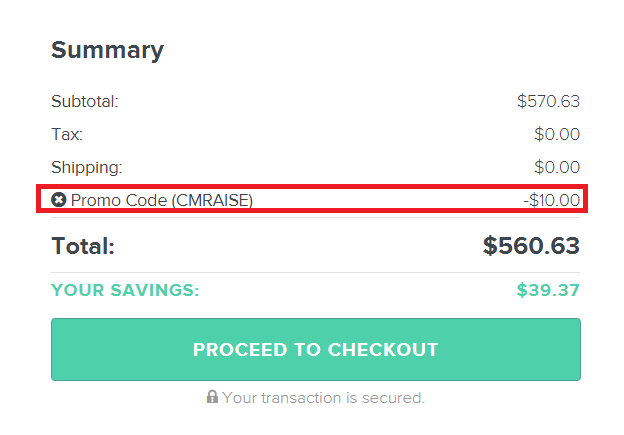The width and height of the screenshot is (624, 435).
Task: Select the Summary heading
Action: click(107, 51)
